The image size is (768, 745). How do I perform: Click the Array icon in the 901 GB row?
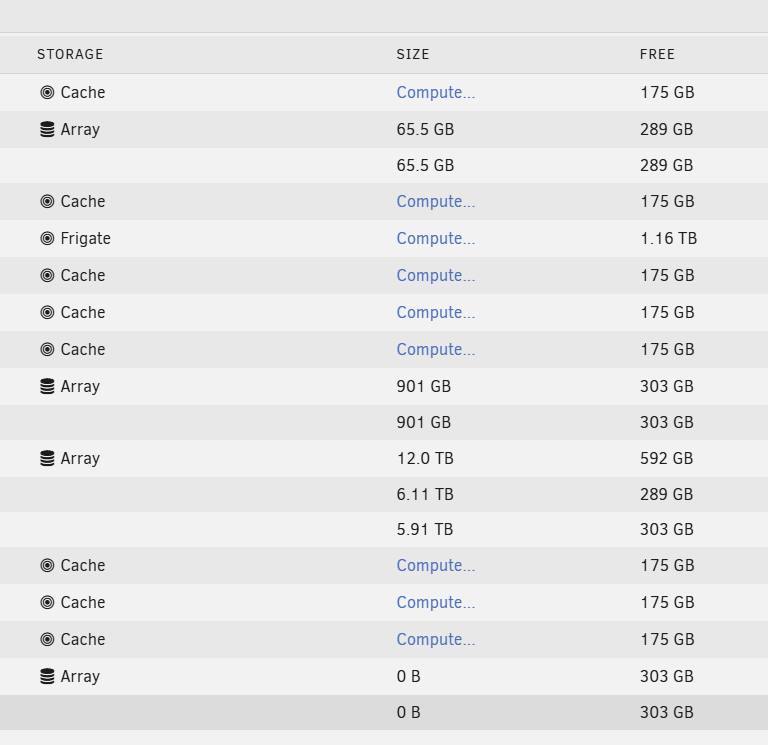47,386
